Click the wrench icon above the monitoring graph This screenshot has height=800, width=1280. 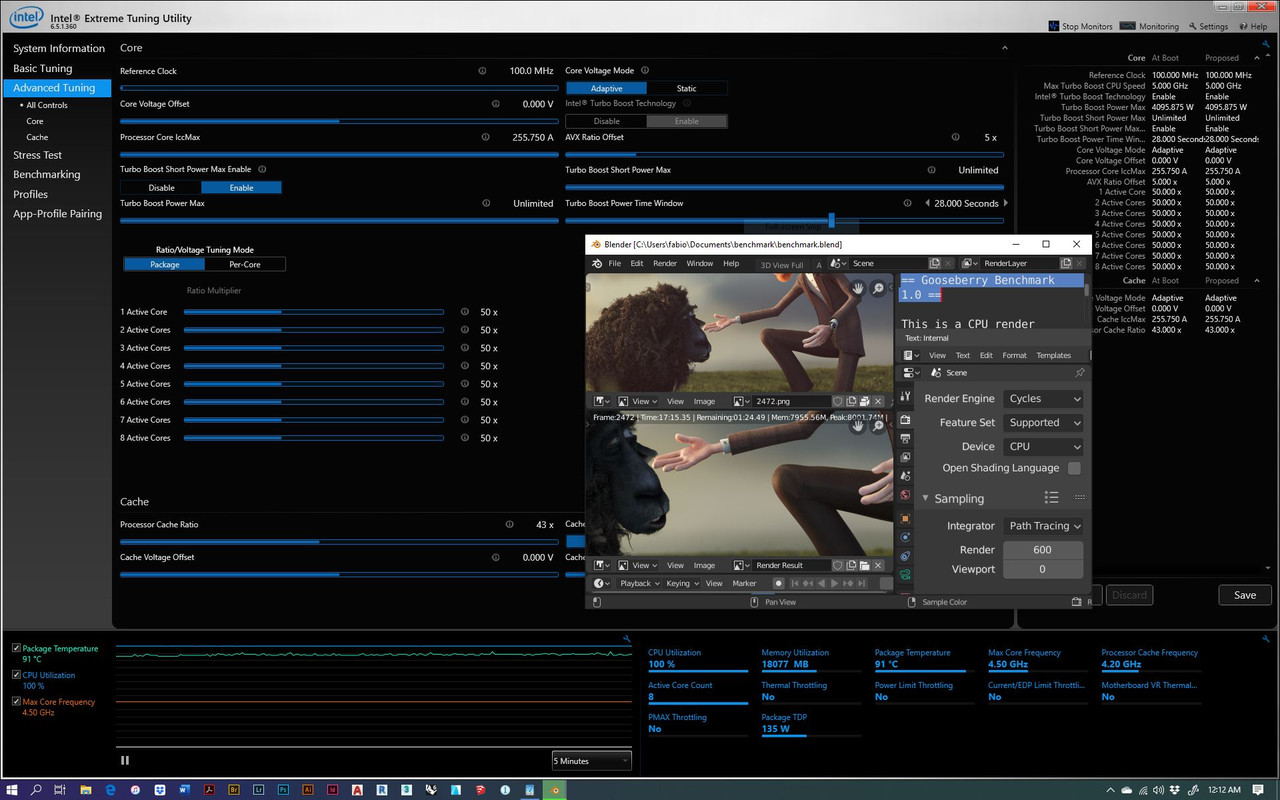[626, 639]
